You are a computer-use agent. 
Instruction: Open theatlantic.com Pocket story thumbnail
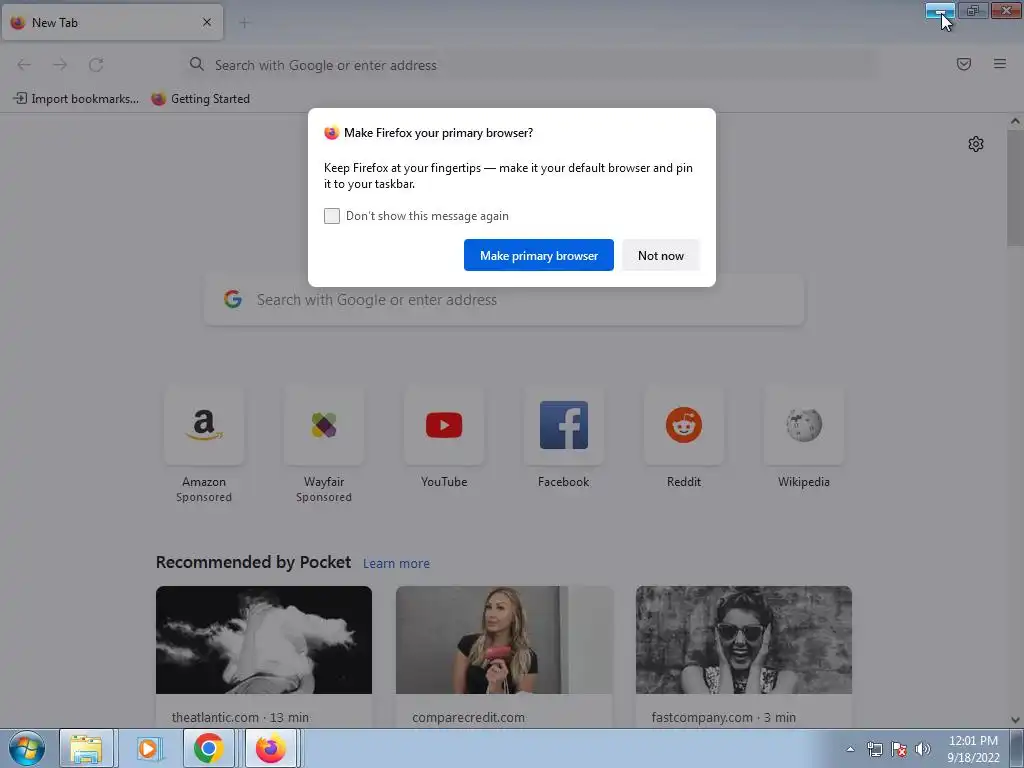tap(264, 640)
